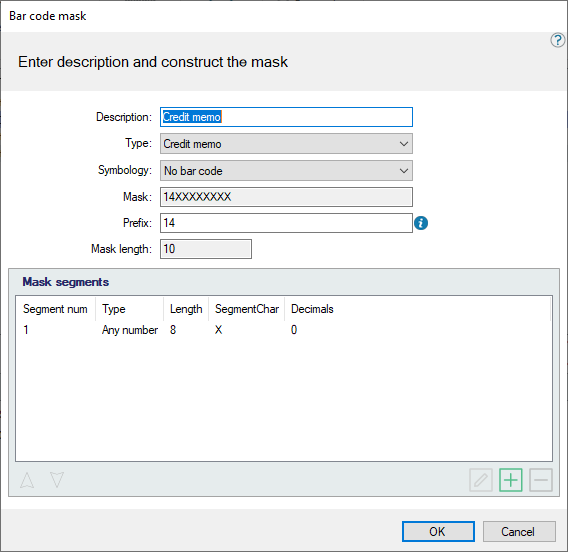
Task: Move segment down with down arrow
Action: (57, 480)
